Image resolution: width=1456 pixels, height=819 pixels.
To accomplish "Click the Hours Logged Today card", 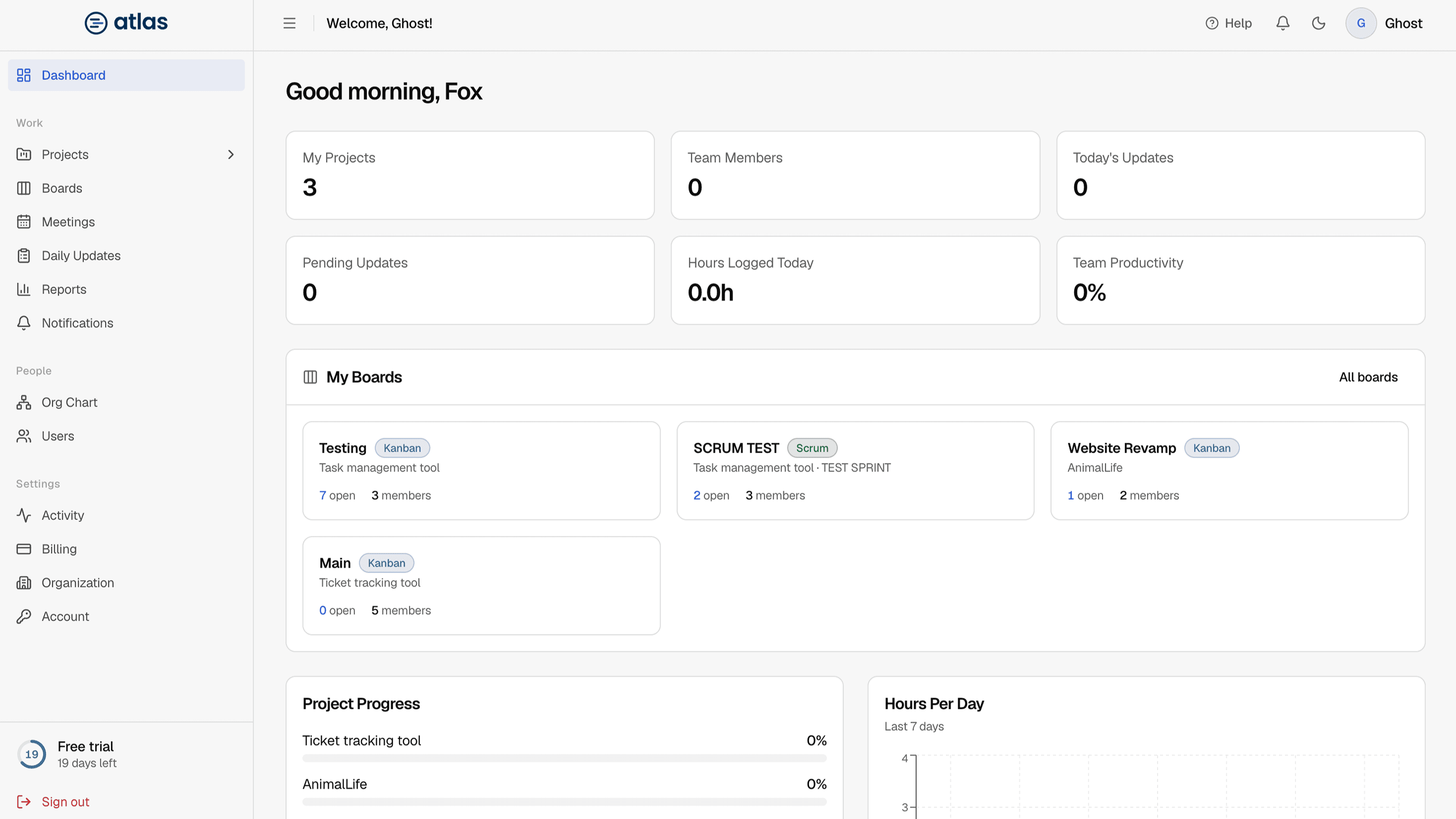I will tap(855, 280).
